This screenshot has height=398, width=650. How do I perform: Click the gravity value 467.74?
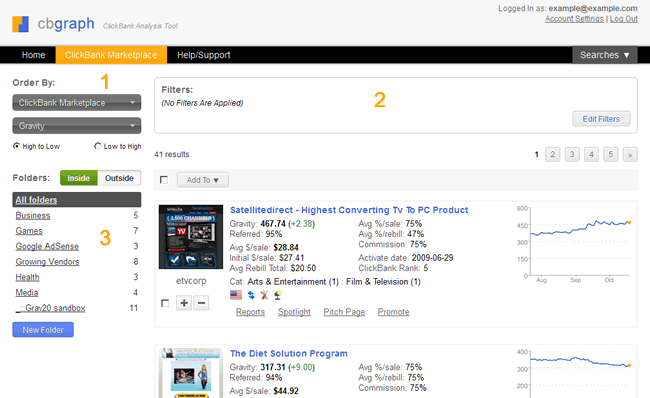(x=273, y=224)
